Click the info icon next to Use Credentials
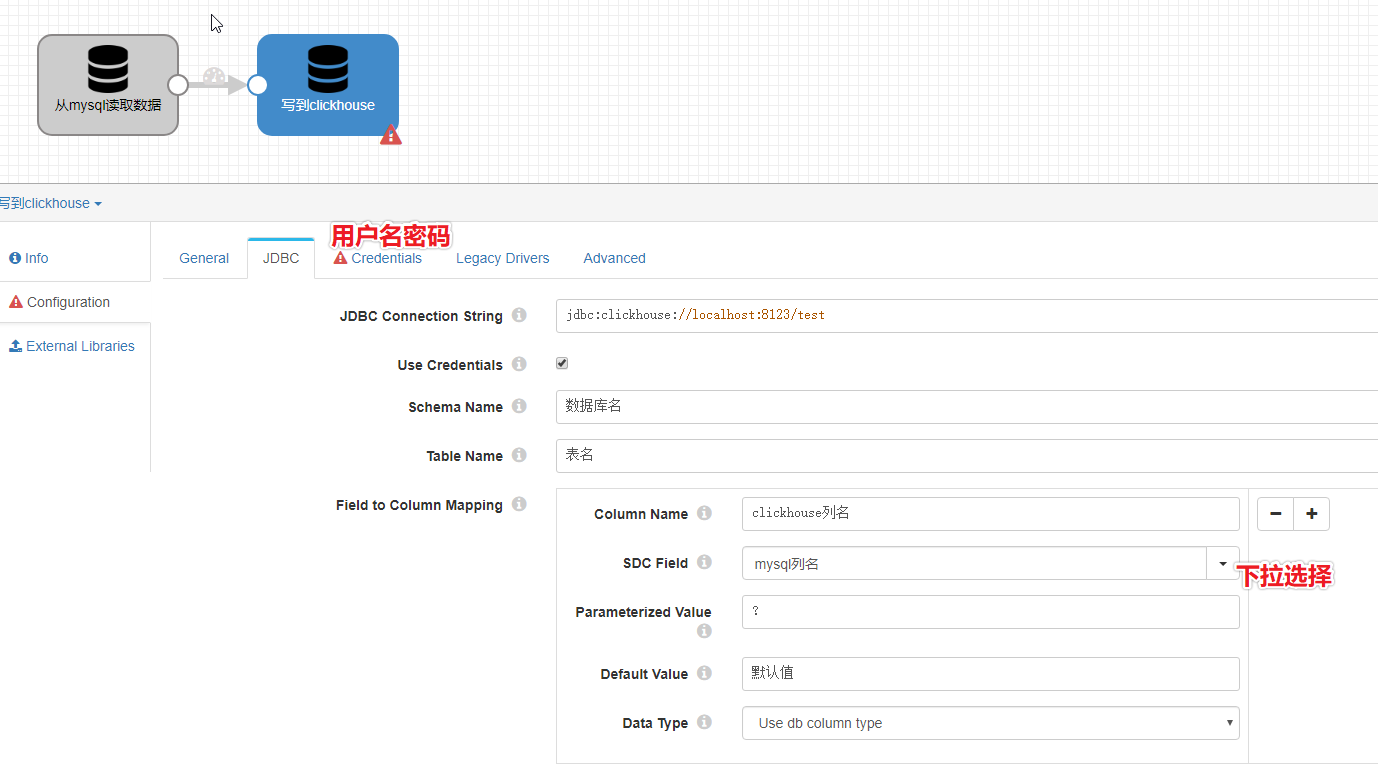1378x776 pixels. coord(519,364)
